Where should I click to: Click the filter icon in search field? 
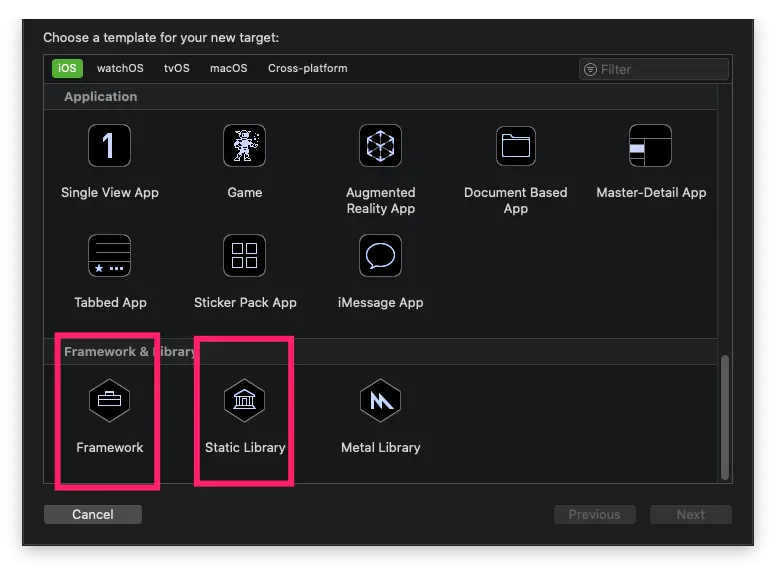[590, 69]
